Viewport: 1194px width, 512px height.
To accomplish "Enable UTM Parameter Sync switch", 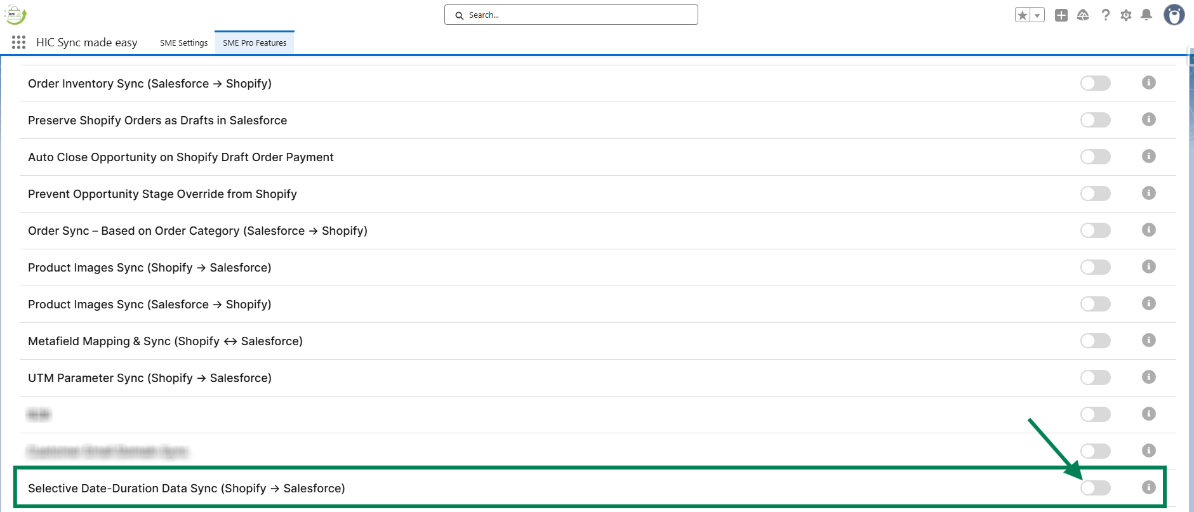I will (1095, 378).
